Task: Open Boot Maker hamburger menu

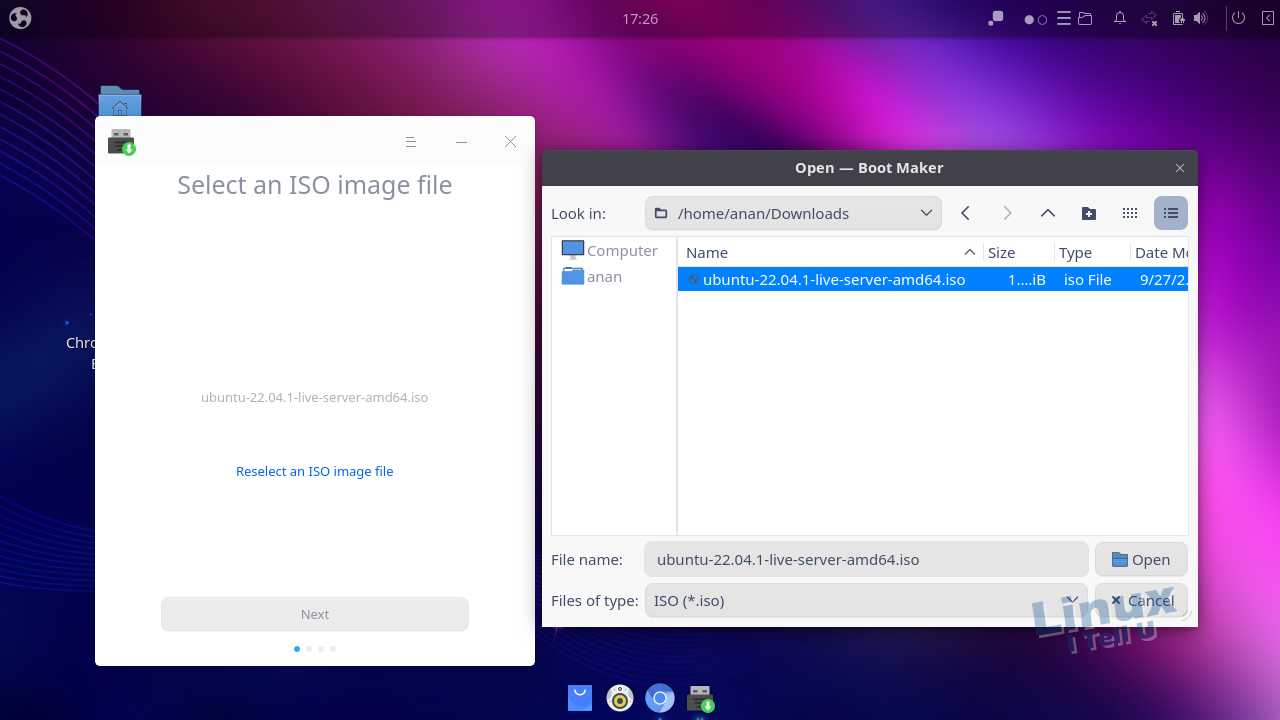Action: coord(411,142)
